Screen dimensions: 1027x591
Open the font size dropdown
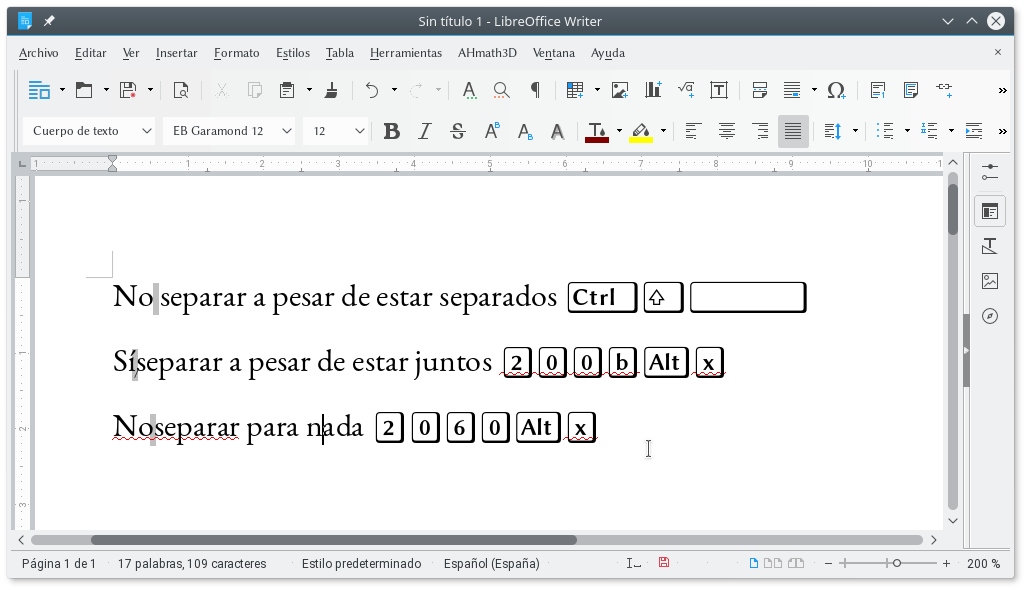360,131
